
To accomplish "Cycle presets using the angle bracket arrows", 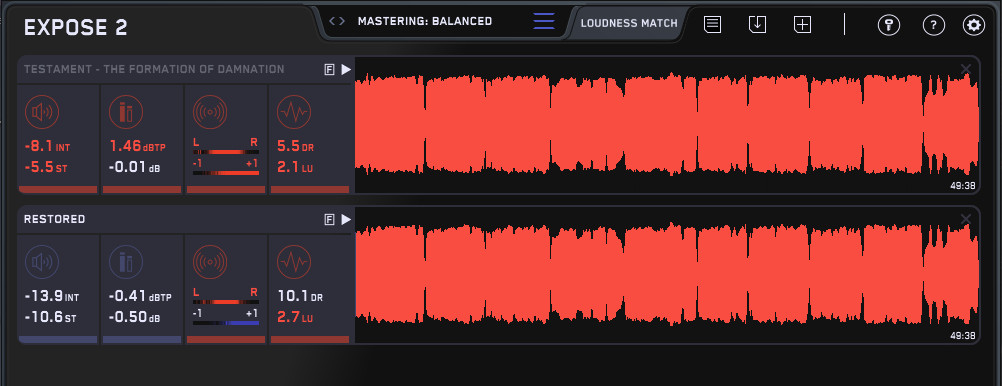I will pyautogui.click(x=337, y=21).
